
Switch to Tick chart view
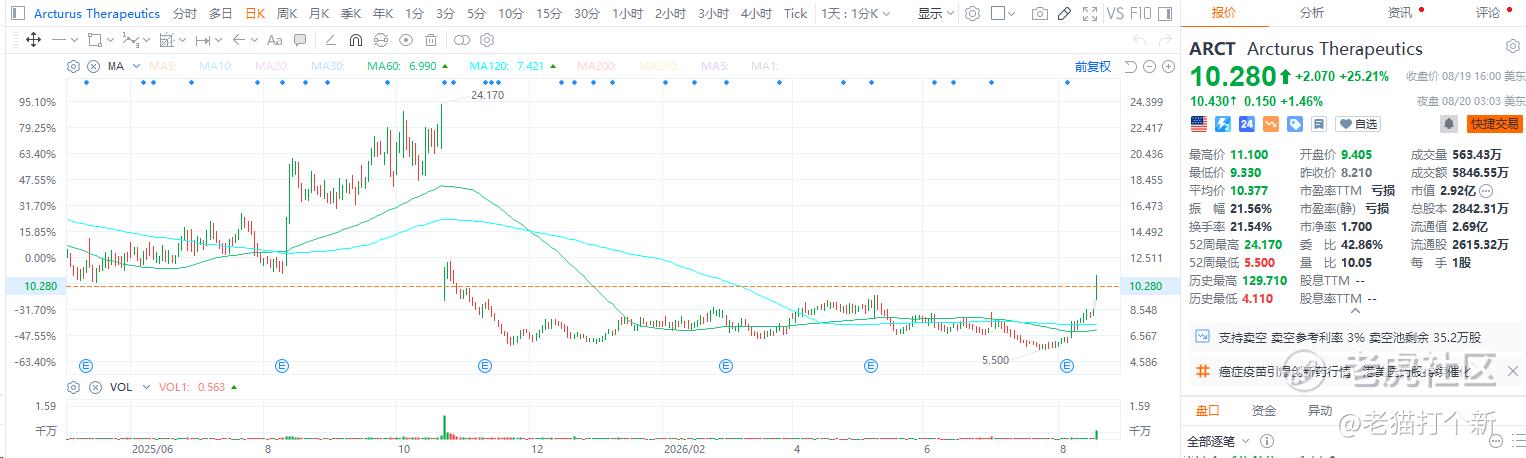[x=795, y=14]
